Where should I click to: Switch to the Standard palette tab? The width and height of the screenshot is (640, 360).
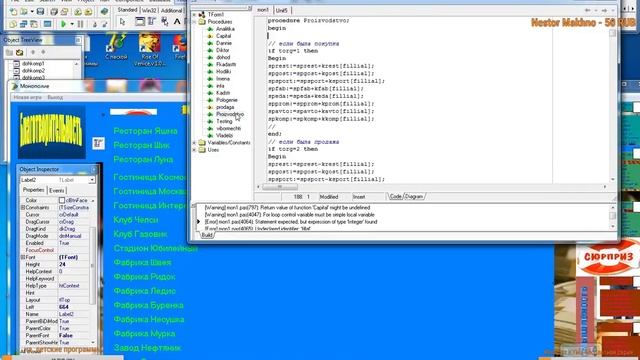[x=127, y=10]
